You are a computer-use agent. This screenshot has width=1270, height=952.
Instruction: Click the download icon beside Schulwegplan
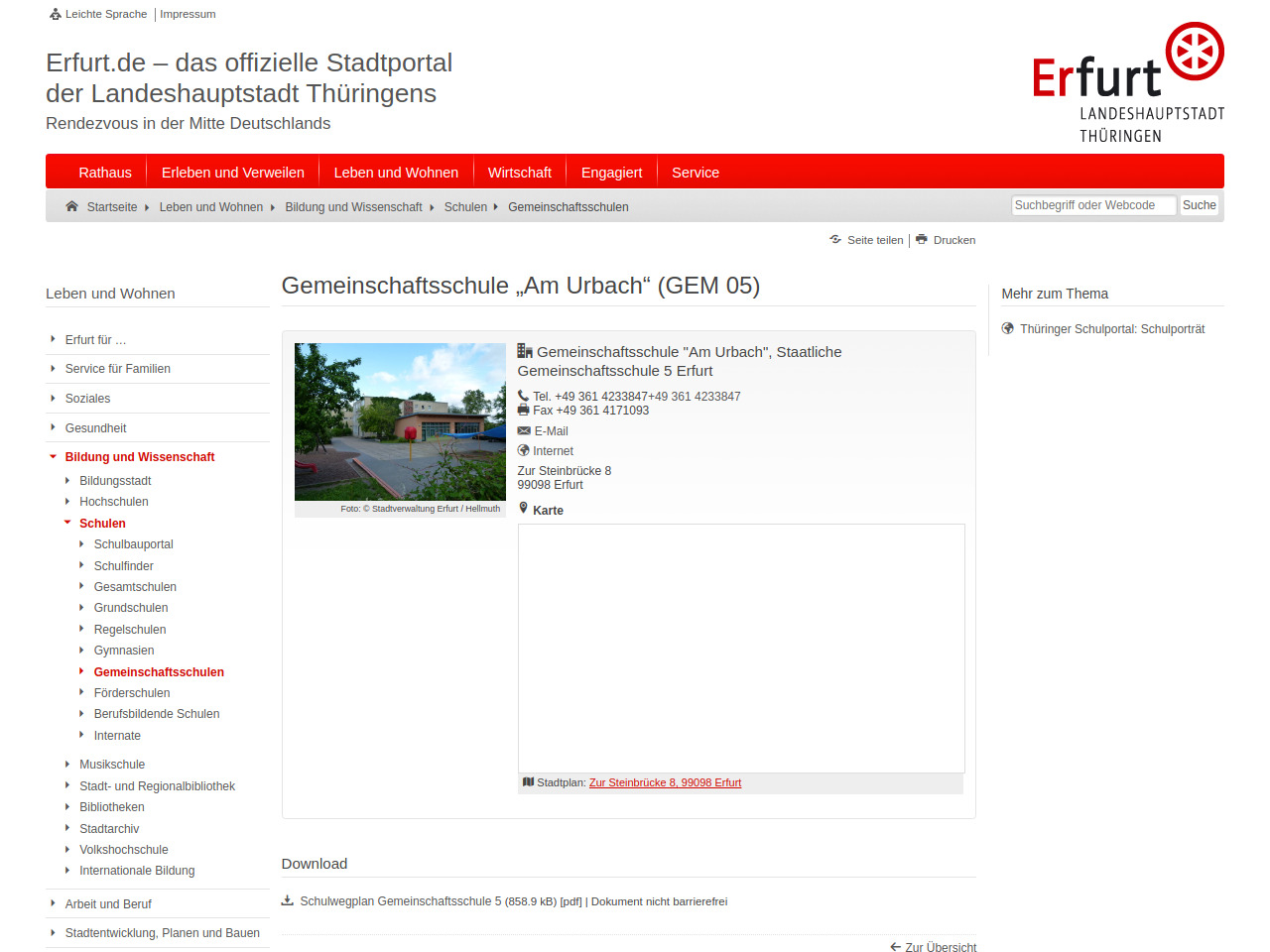(288, 901)
